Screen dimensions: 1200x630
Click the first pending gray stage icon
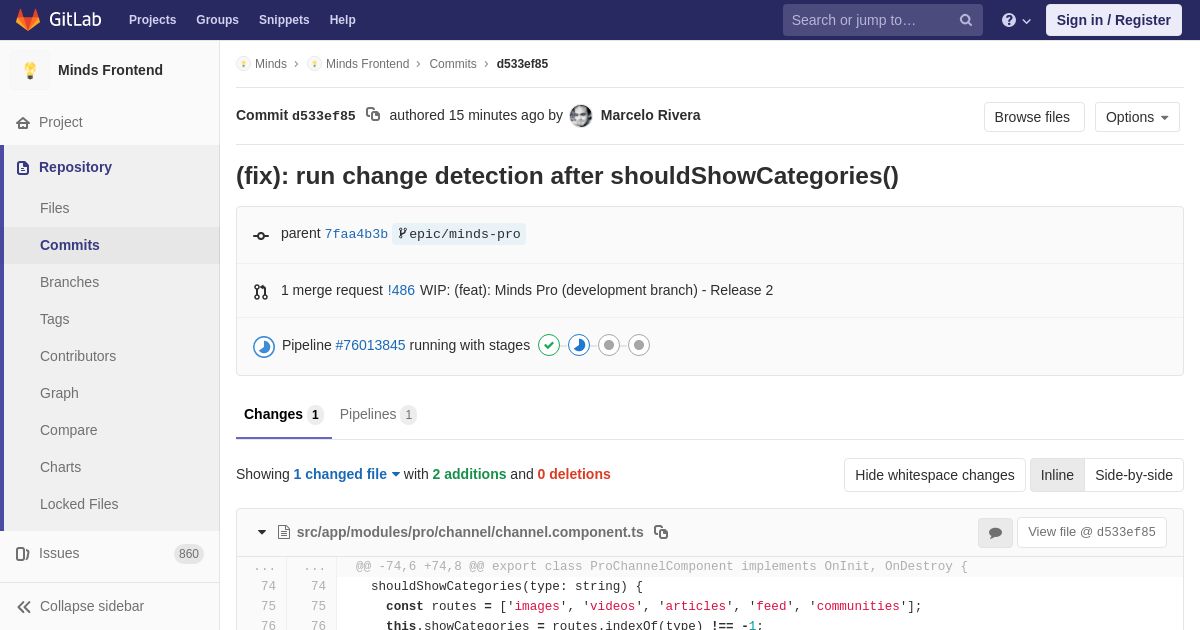point(609,345)
